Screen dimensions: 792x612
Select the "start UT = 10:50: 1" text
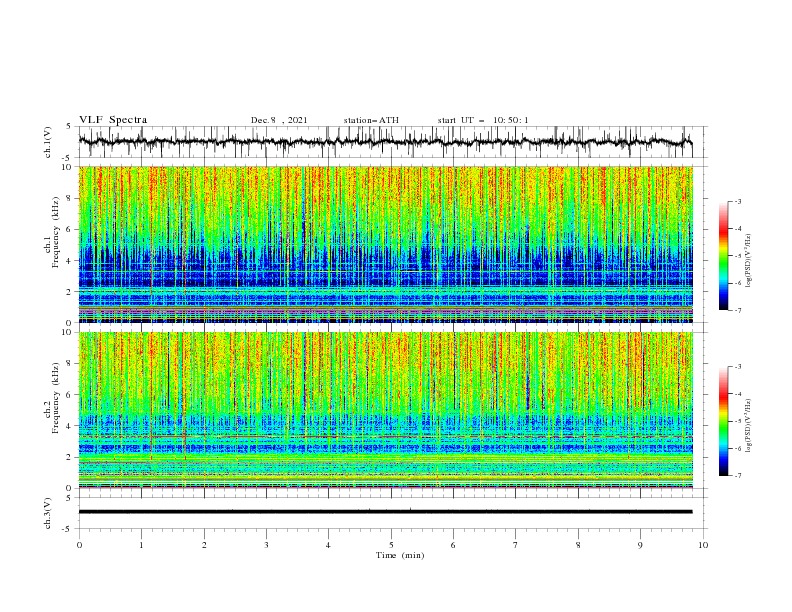coord(483,120)
